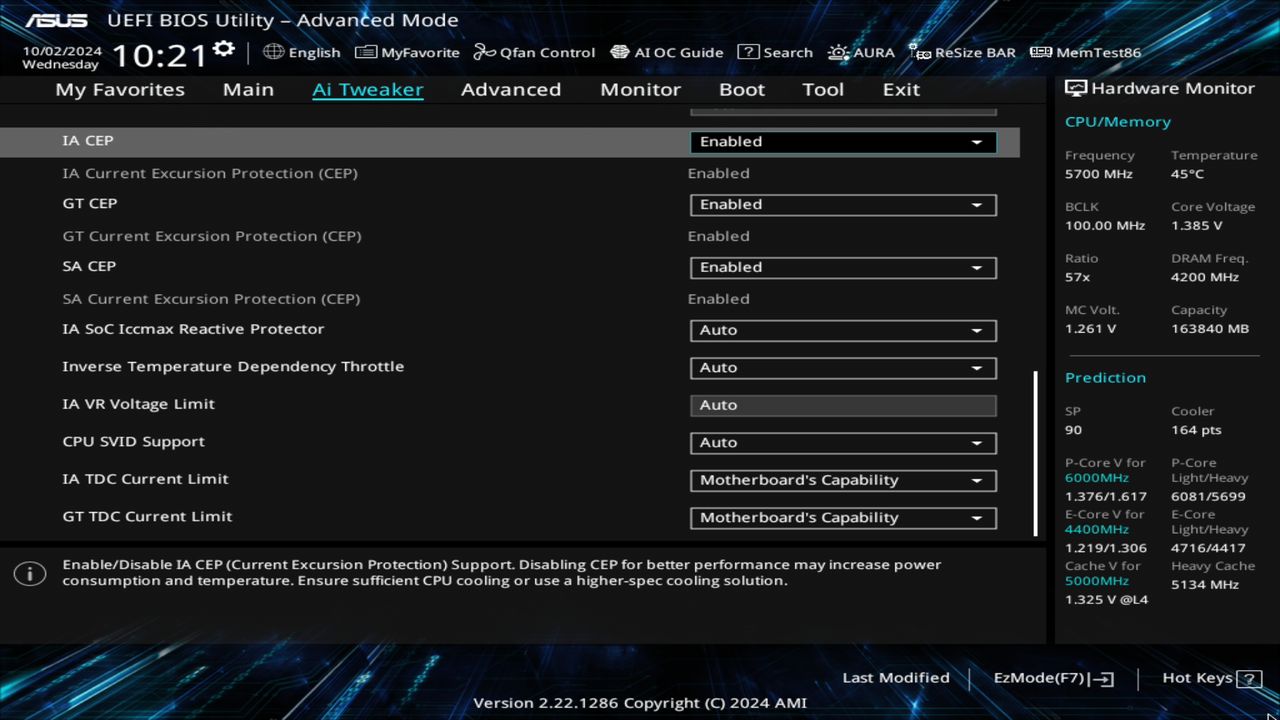Expand the CPU SVID Support options
The image size is (1280, 720).
[x=842, y=442]
